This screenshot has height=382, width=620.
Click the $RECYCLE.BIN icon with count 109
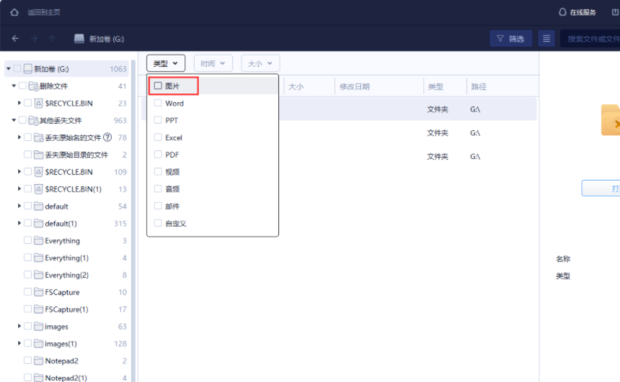click(x=38, y=172)
